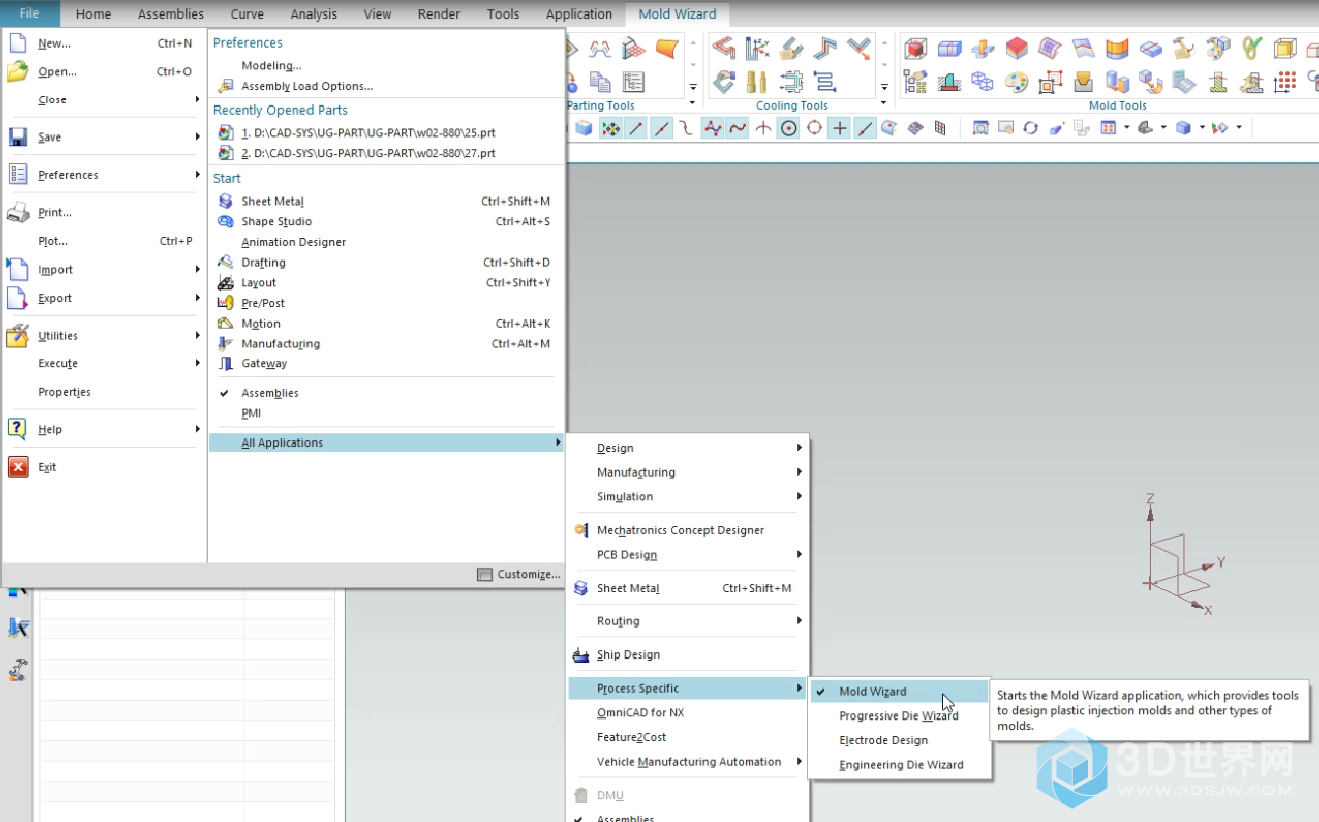This screenshot has width=1319, height=822.
Task: Click the orange surface icon in Parting Tools
Action: [667, 48]
